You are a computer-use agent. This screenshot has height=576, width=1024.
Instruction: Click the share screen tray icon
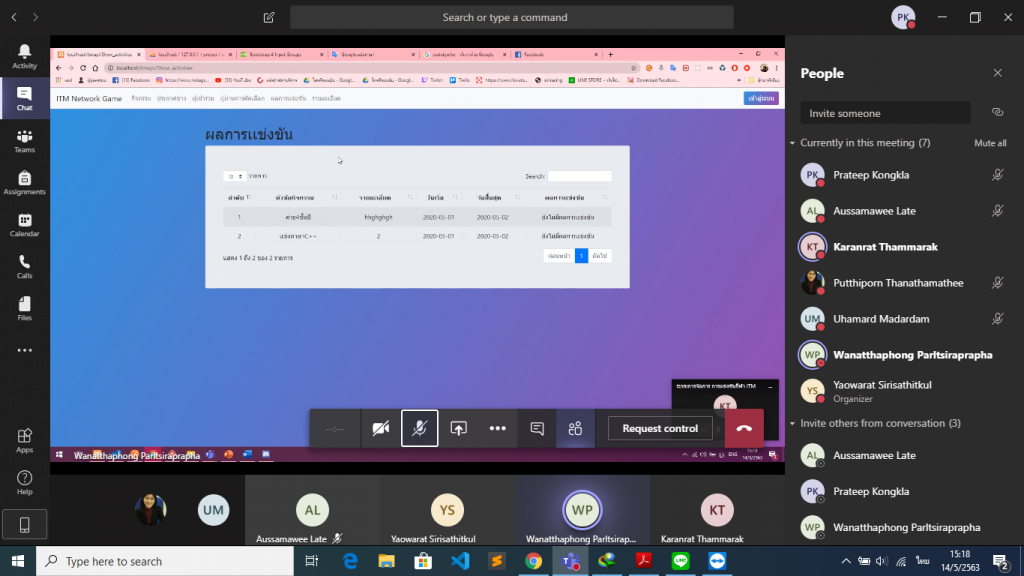(459, 428)
